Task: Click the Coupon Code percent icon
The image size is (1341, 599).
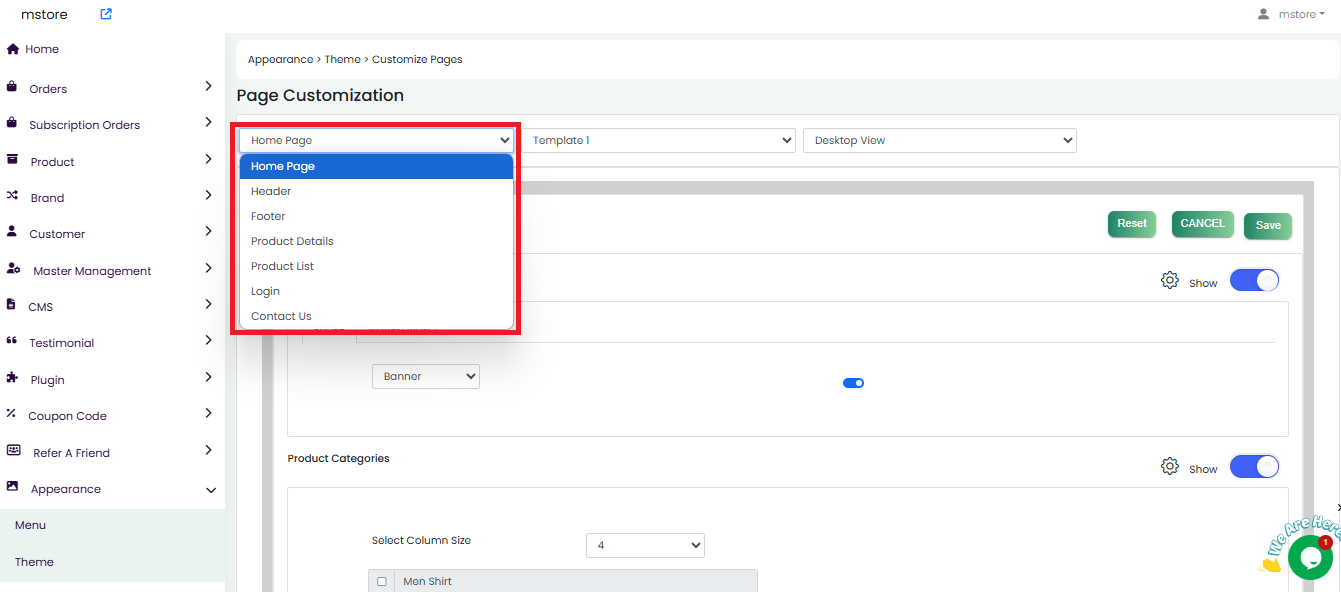Action: [11, 413]
